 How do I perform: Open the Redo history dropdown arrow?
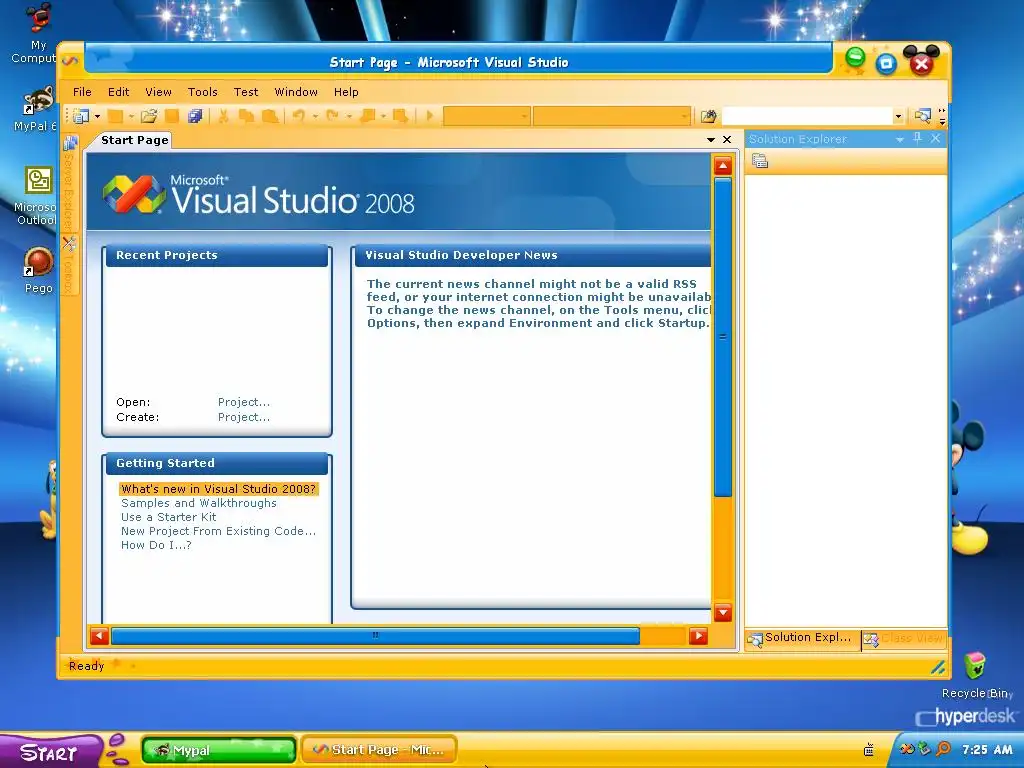pyautogui.click(x=349, y=117)
